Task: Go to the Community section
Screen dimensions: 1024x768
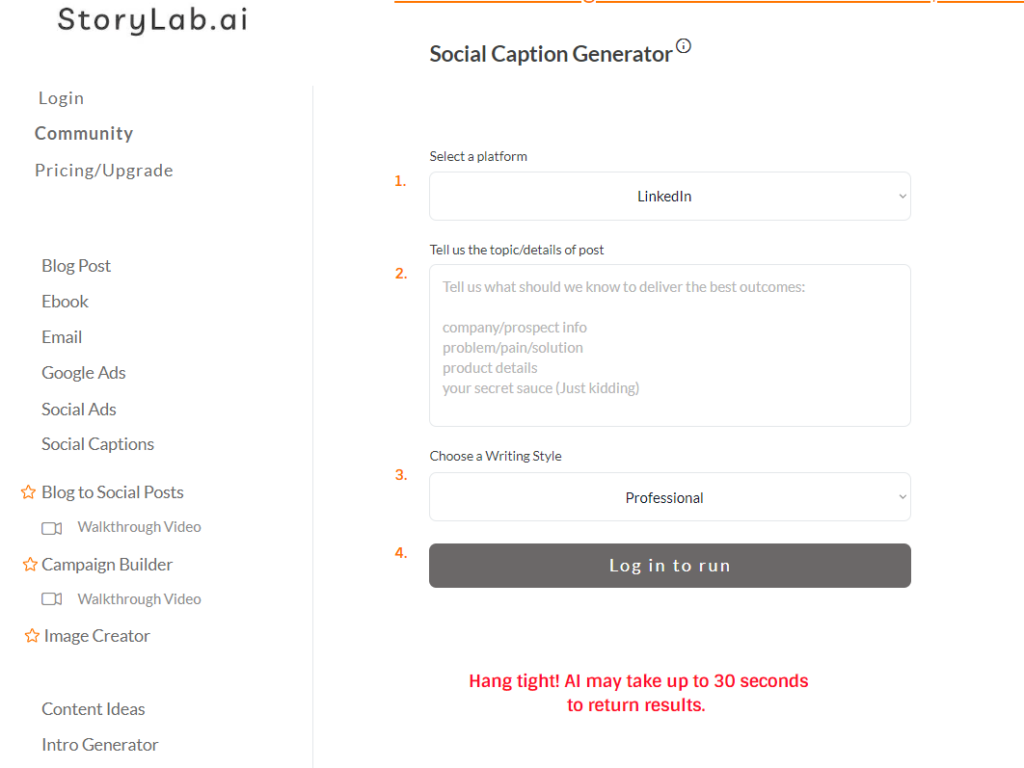Action: [x=84, y=133]
